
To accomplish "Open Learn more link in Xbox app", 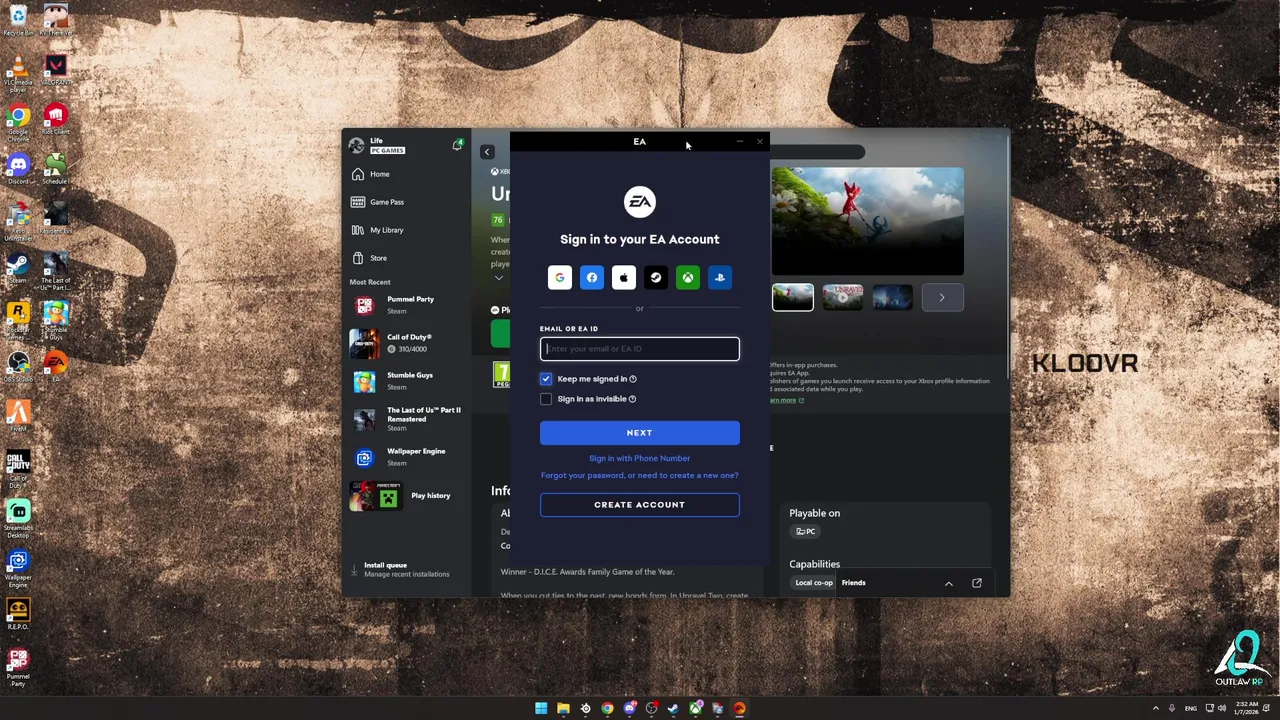I will click(x=787, y=400).
